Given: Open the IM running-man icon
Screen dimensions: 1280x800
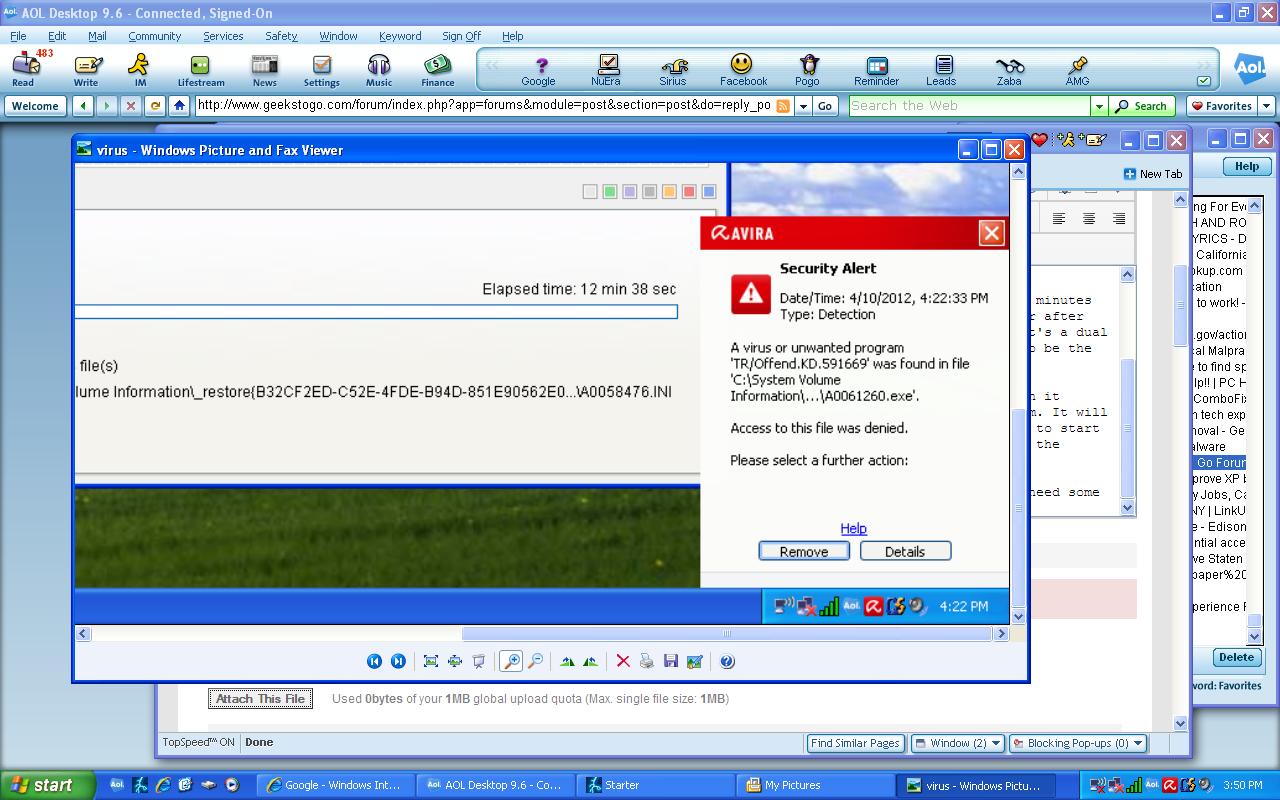Looking at the screenshot, I should (140, 68).
